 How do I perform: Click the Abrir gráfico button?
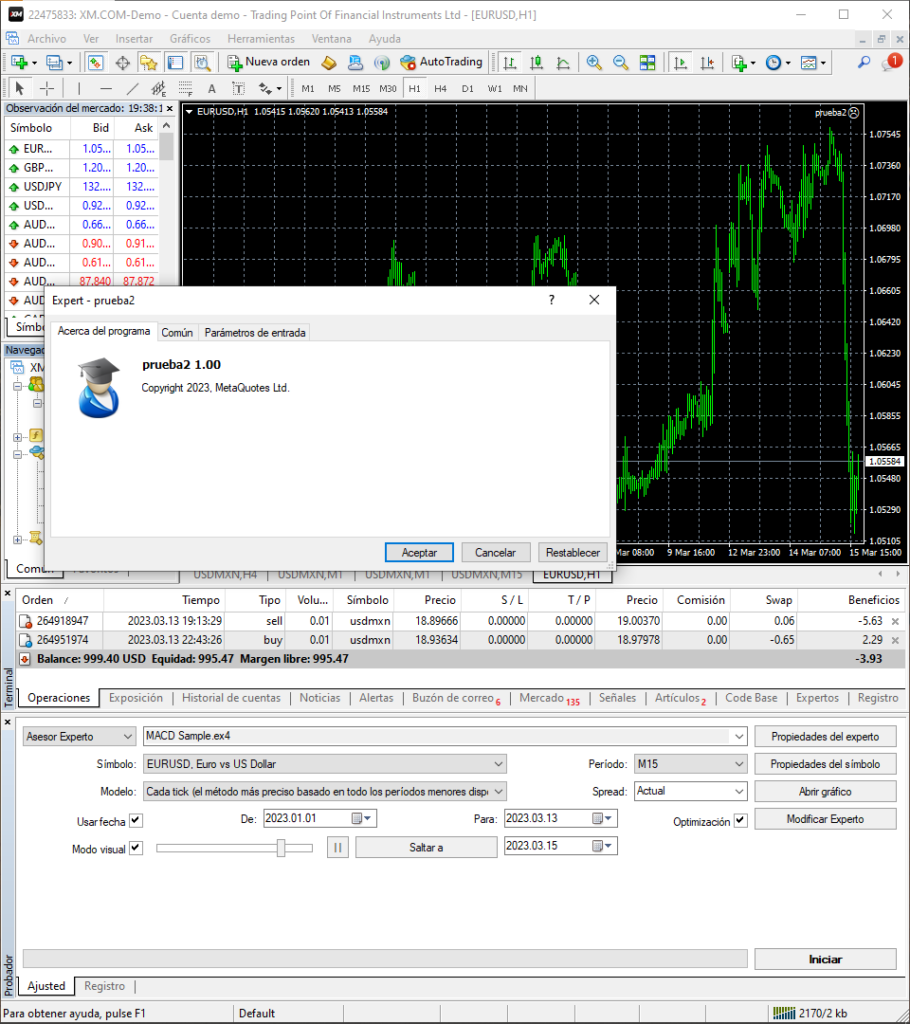click(825, 792)
